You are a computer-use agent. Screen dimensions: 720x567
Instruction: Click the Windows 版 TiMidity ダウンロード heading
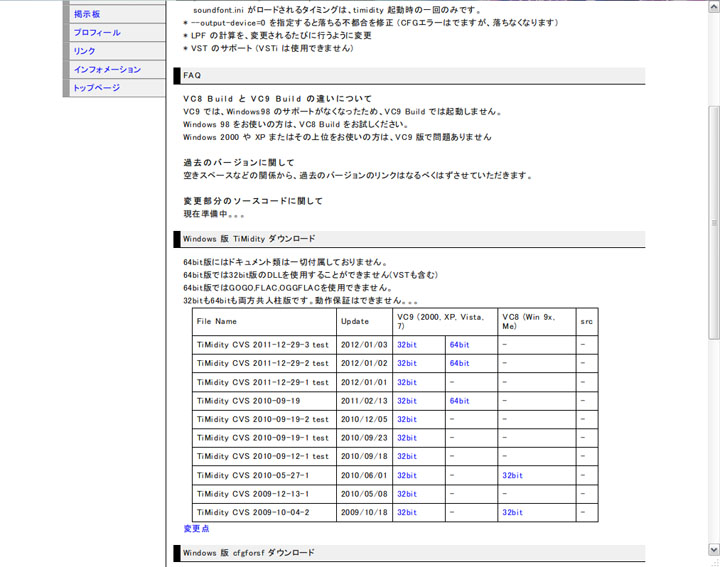tap(409, 239)
